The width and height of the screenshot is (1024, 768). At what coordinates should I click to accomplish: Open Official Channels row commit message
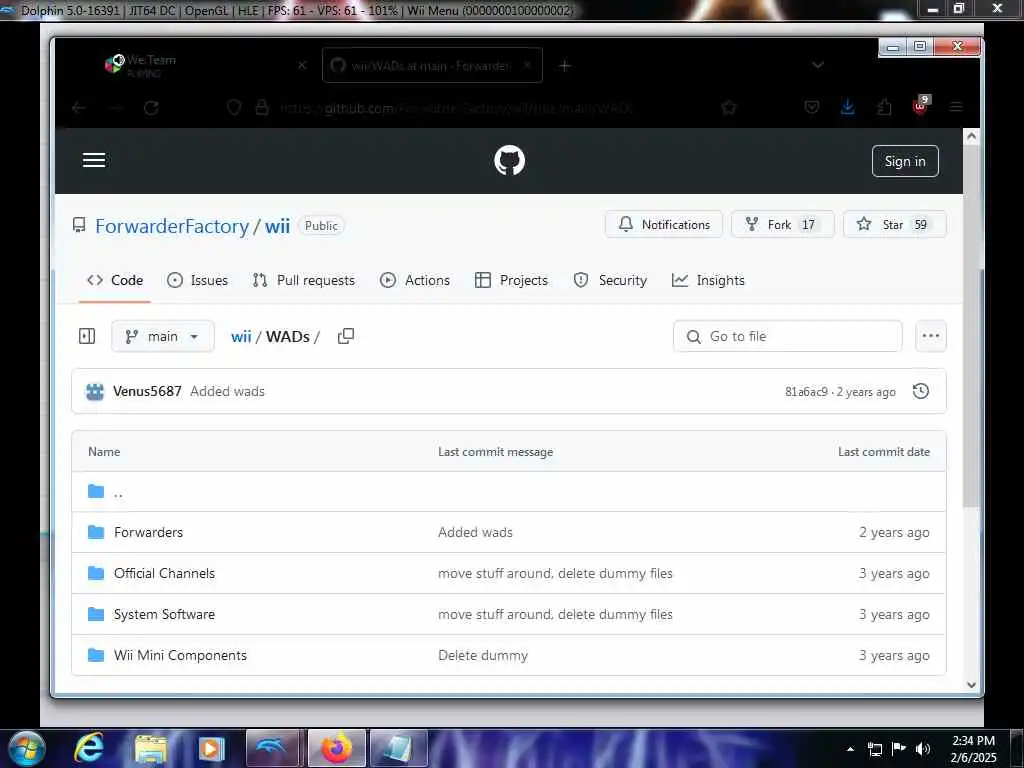(x=555, y=573)
